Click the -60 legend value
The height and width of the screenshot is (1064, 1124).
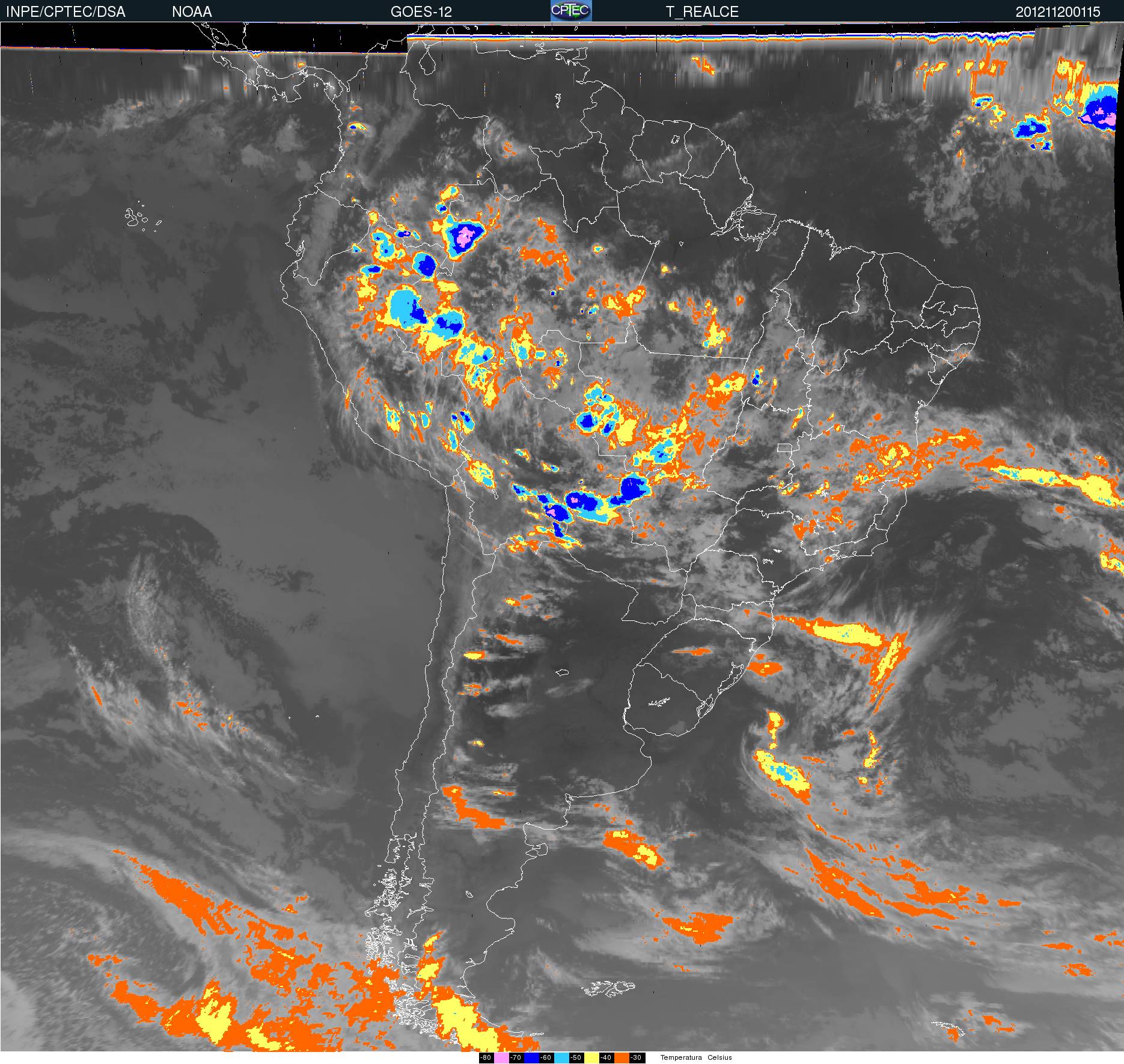[x=546, y=1058]
